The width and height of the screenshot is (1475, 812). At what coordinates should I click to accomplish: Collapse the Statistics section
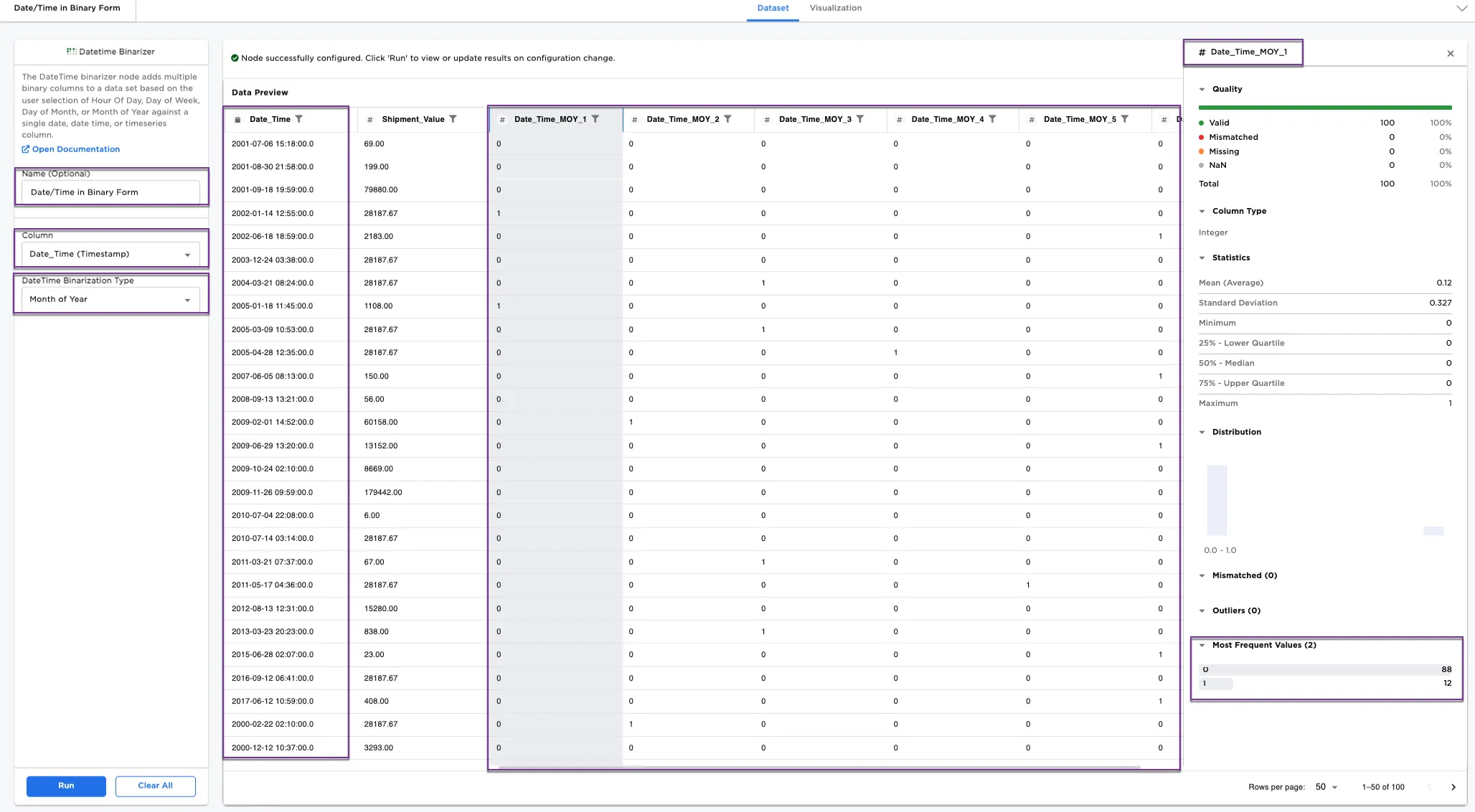[1202, 258]
